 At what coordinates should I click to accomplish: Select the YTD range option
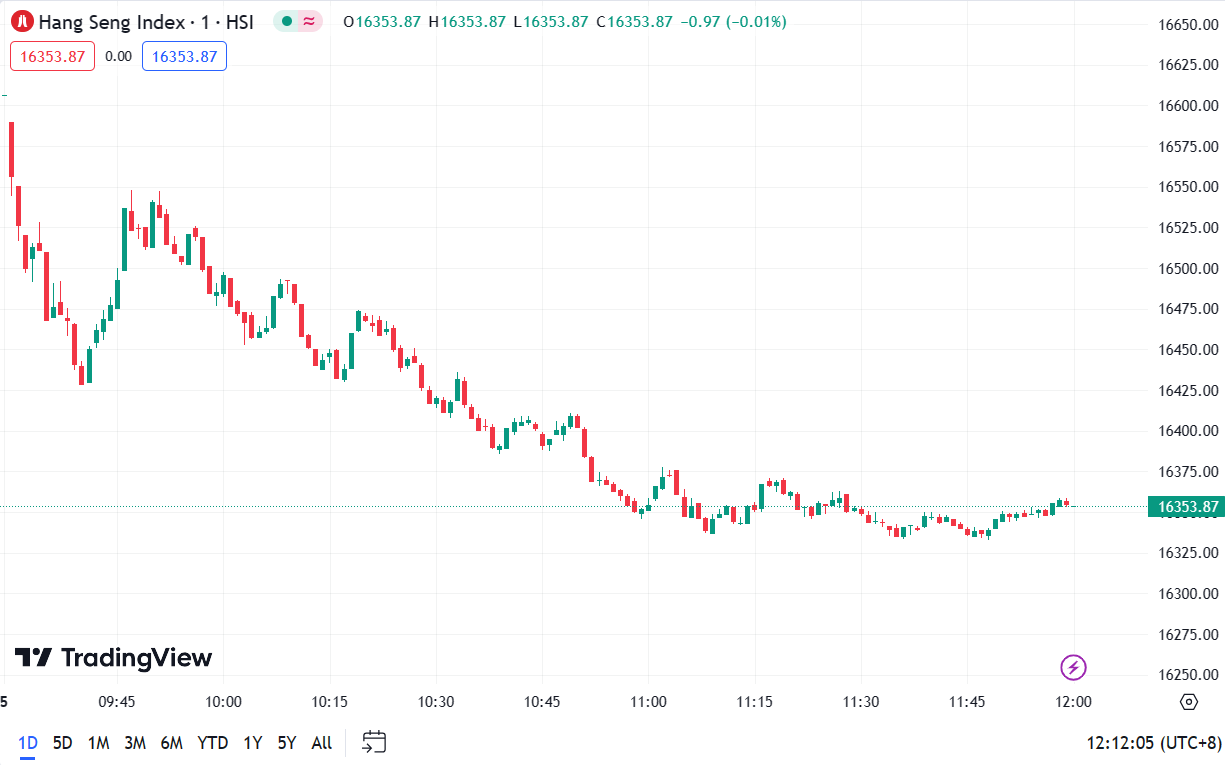point(212,742)
